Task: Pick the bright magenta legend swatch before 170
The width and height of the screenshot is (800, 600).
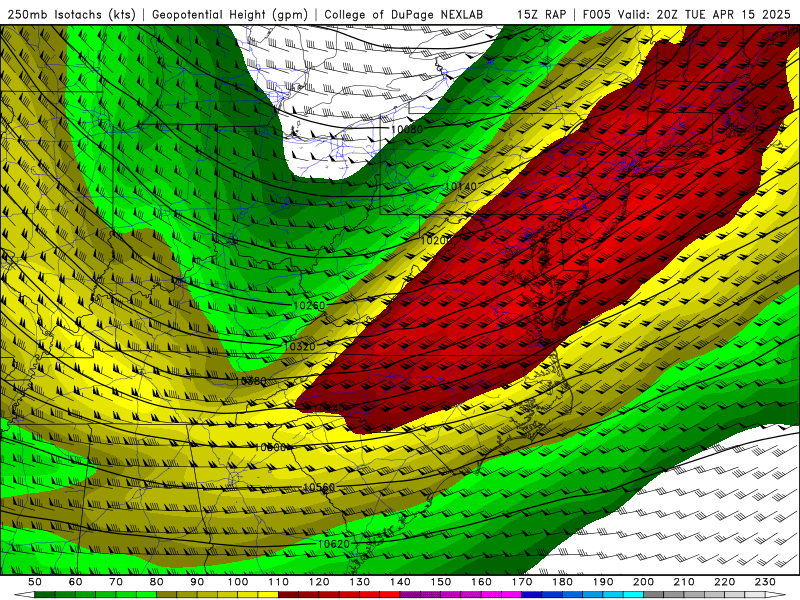Action: [x=511, y=595]
